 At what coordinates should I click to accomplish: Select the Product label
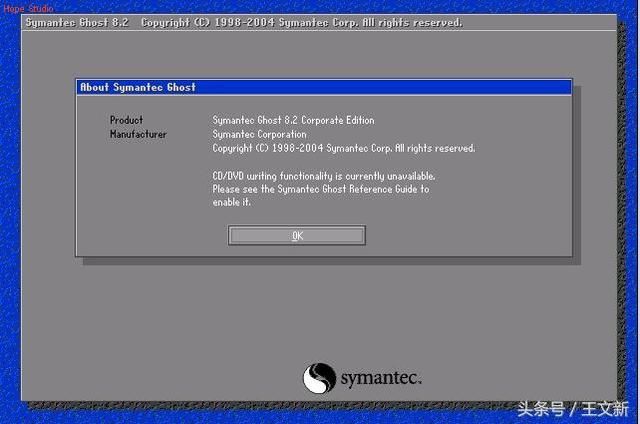point(126,120)
